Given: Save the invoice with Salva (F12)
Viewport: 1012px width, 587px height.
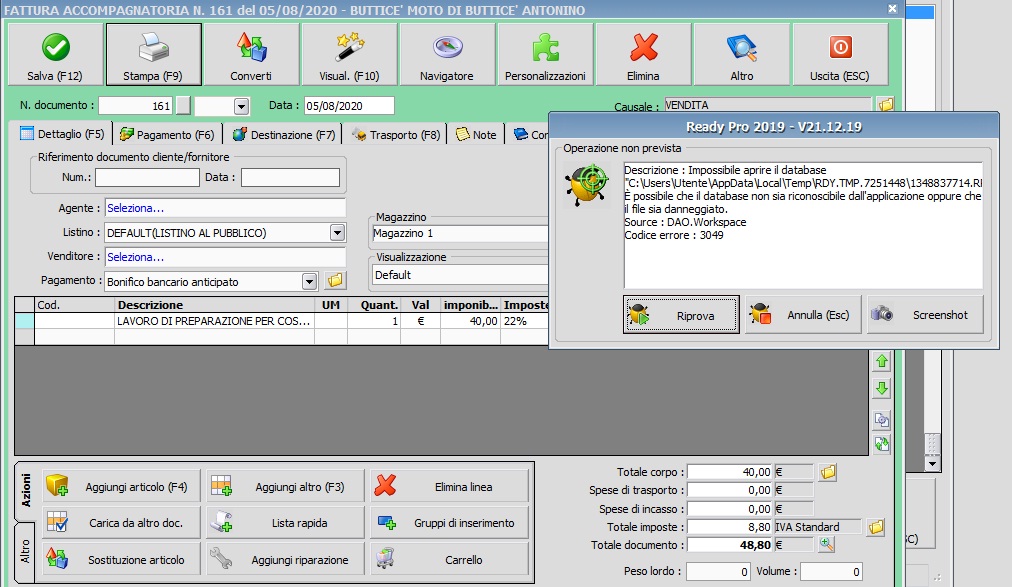Looking at the screenshot, I should point(56,54).
